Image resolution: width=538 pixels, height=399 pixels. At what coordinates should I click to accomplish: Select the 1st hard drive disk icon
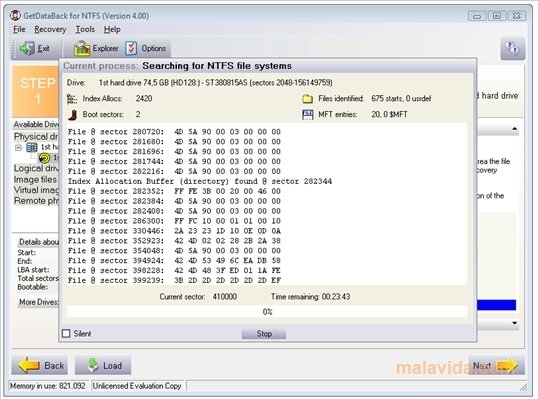[x=32, y=148]
